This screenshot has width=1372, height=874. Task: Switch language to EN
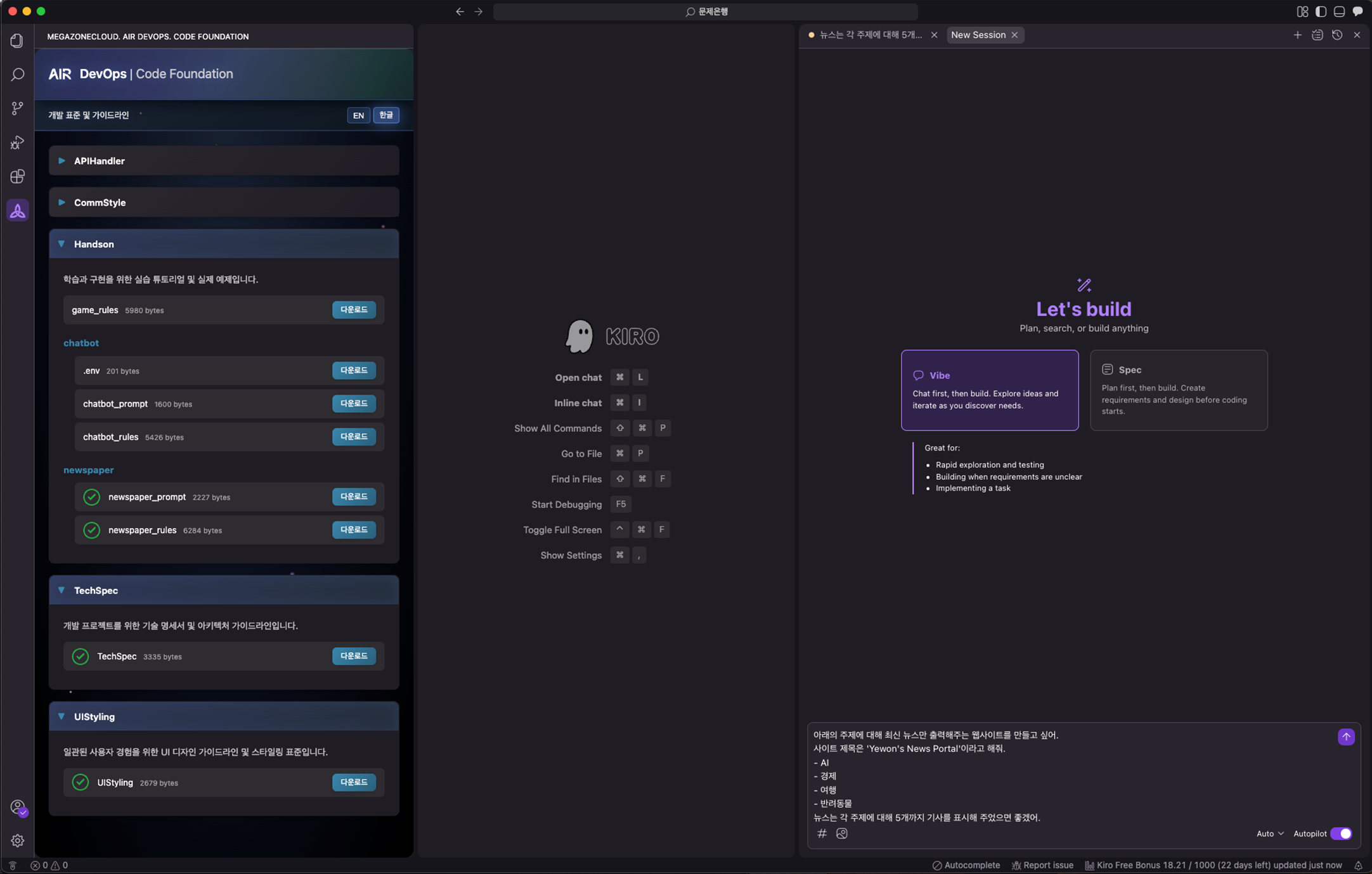click(x=358, y=115)
